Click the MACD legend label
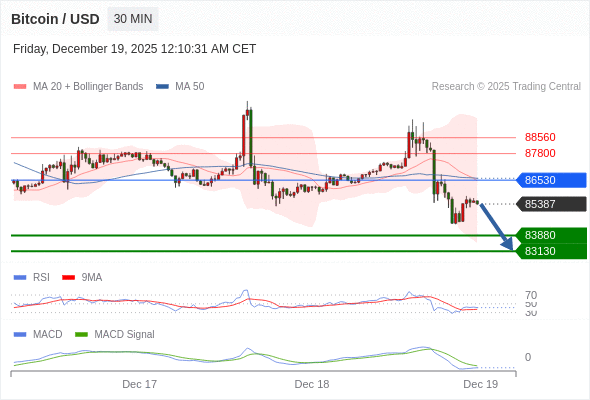The width and height of the screenshot is (590, 400). pos(48,335)
